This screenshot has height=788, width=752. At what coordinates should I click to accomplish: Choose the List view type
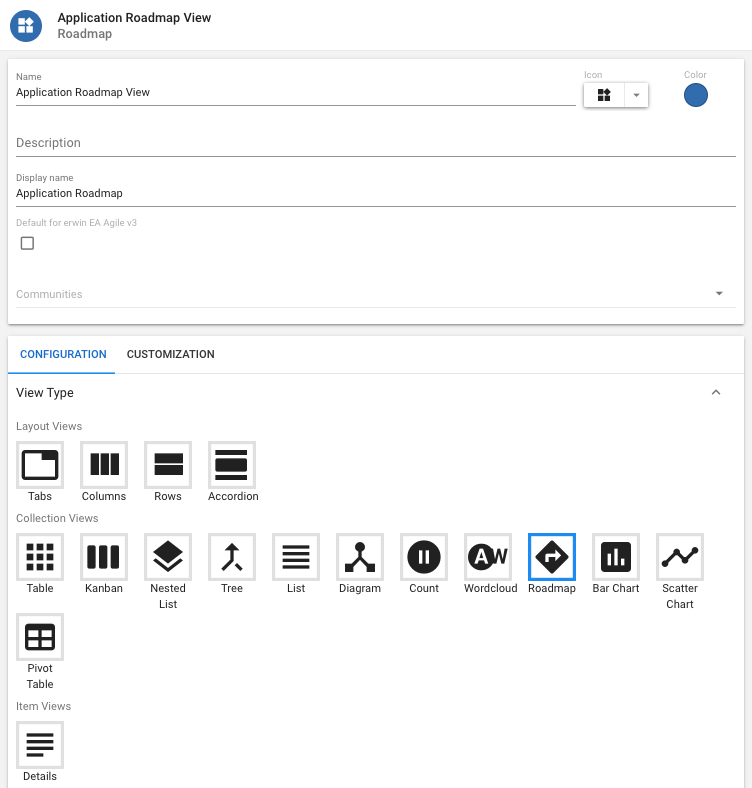(296, 557)
